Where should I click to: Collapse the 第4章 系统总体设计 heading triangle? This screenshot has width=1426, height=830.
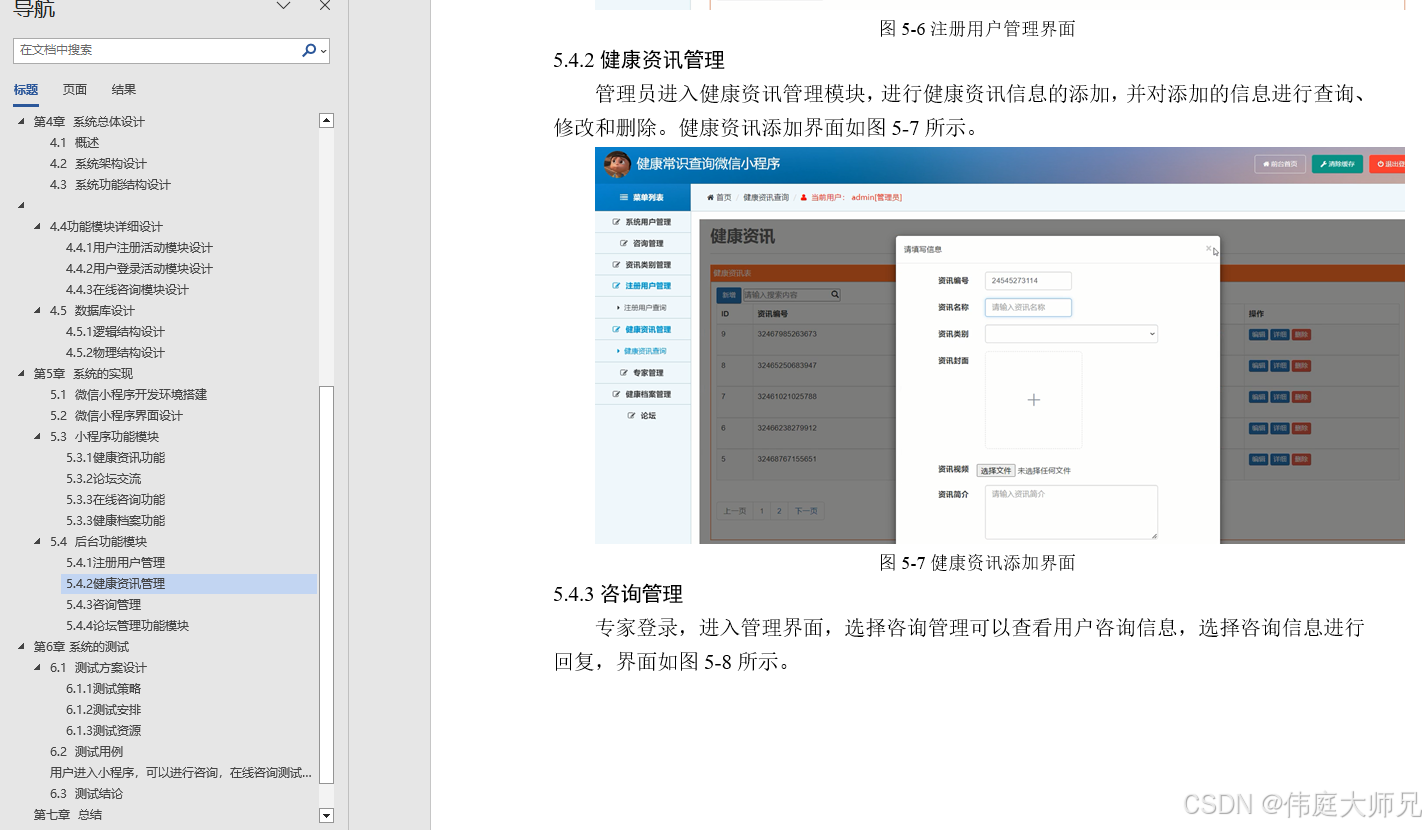pyautogui.click(x=22, y=122)
